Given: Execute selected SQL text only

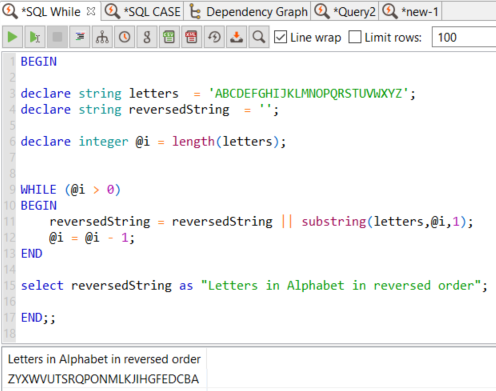Looking at the screenshot, I should [x=35, y=37].
